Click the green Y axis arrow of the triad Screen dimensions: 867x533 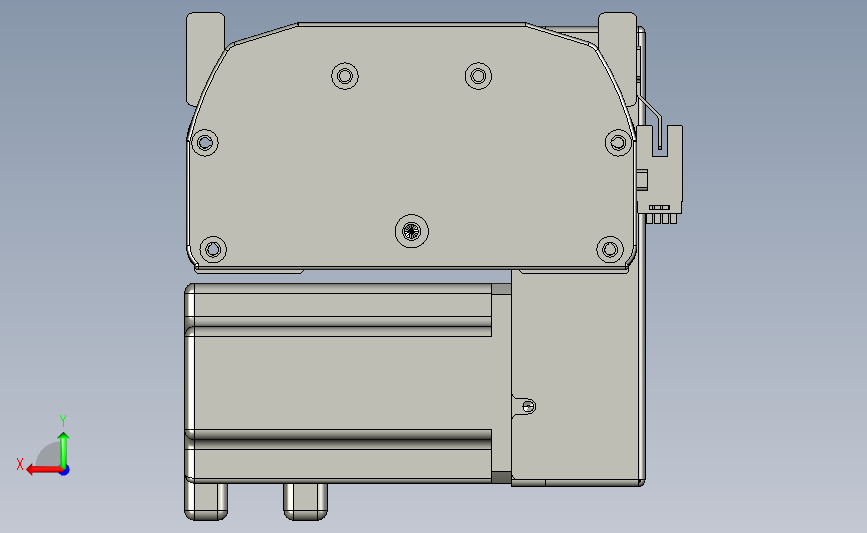(x=64, y=451)
